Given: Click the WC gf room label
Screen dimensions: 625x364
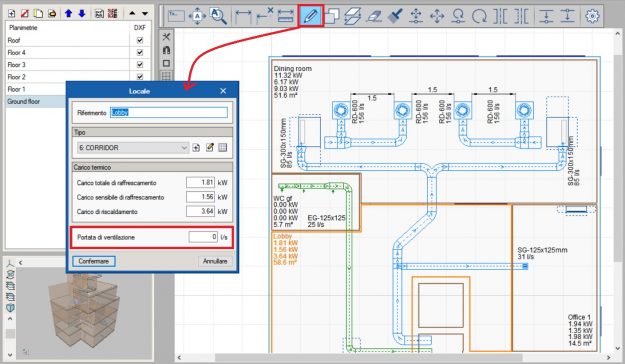Looking at the screenshot, I should coord(283,198).
